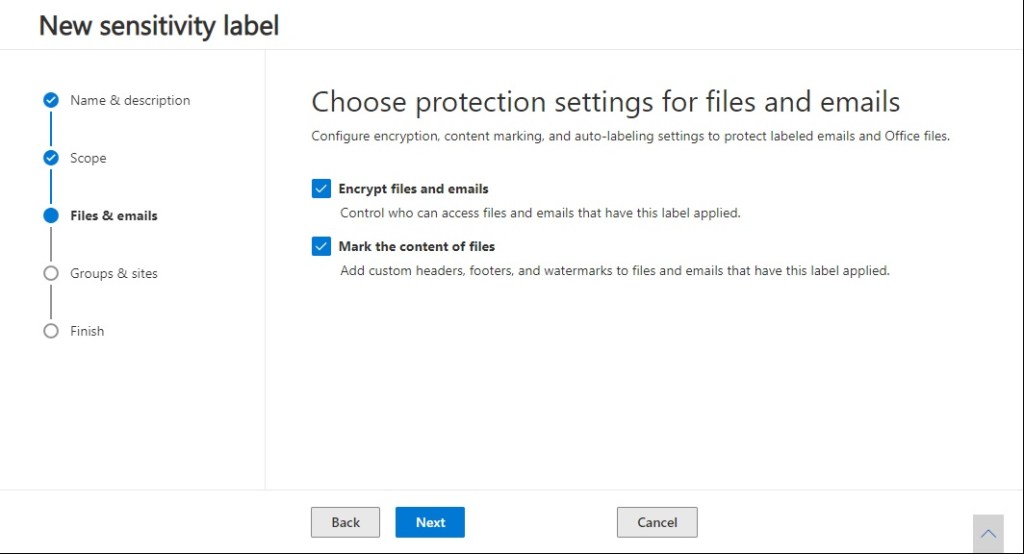Disable the Mark the content of files checkbox
The width and height of the screenshot is (1024, 554).
click(321, 246)
